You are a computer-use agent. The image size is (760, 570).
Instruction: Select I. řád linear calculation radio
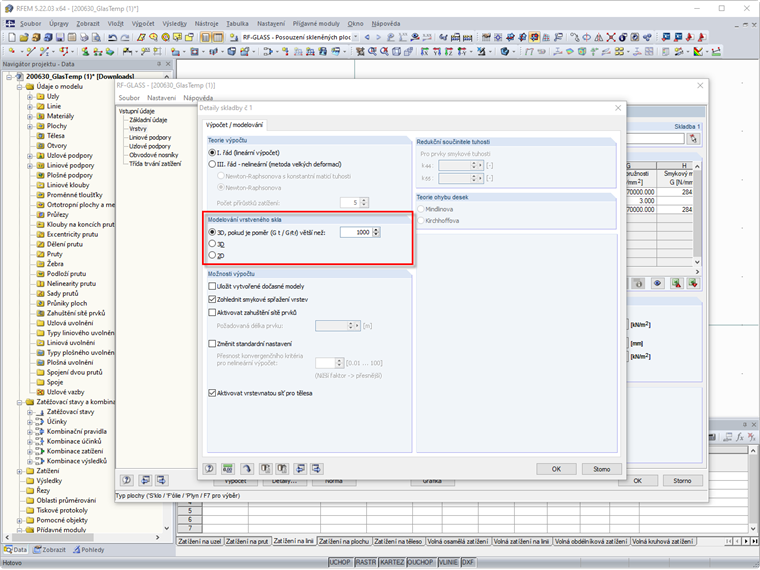point(212,153)
